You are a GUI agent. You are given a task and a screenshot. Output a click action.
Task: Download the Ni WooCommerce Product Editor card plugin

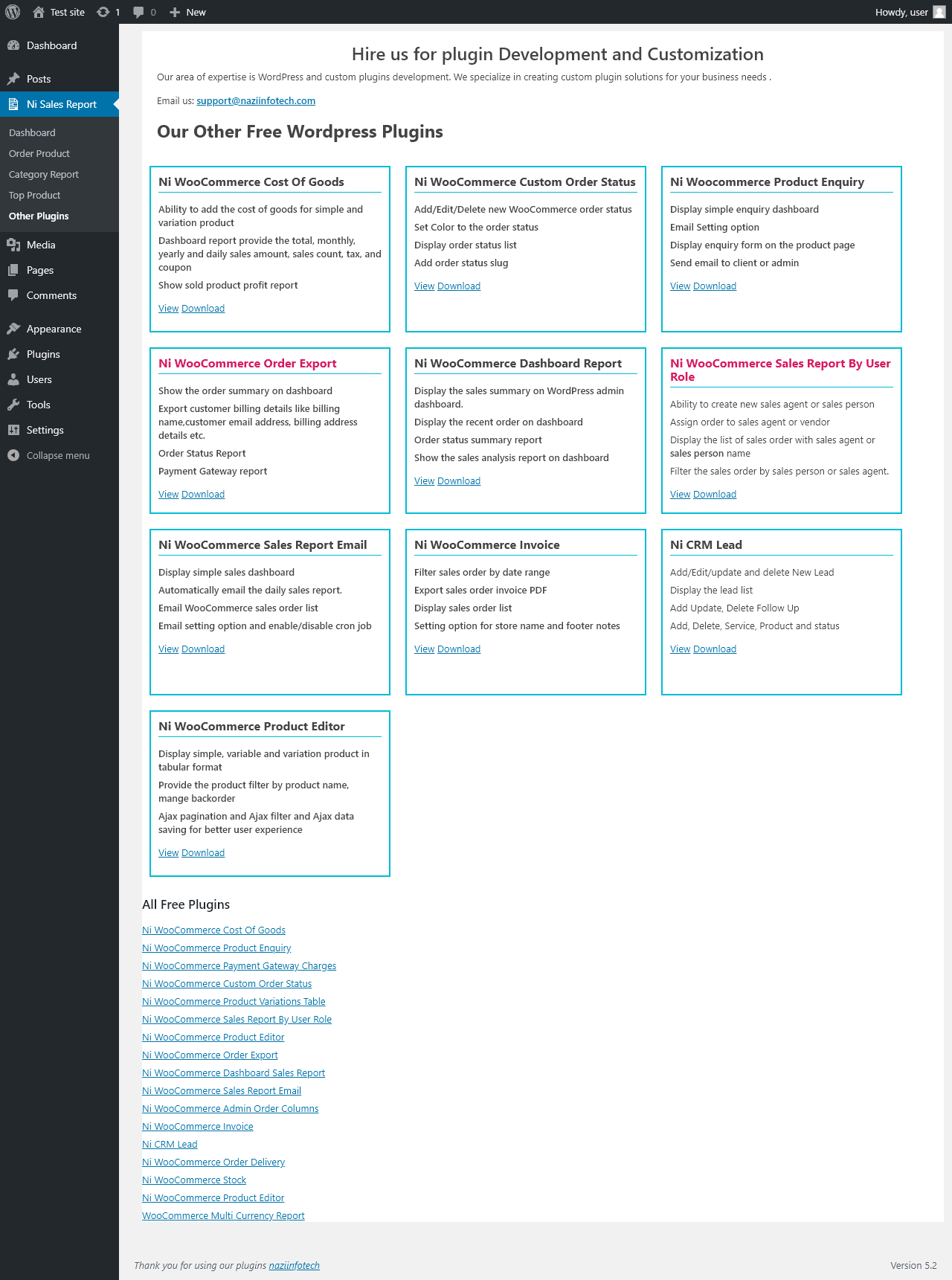click(x=203, y=852)
